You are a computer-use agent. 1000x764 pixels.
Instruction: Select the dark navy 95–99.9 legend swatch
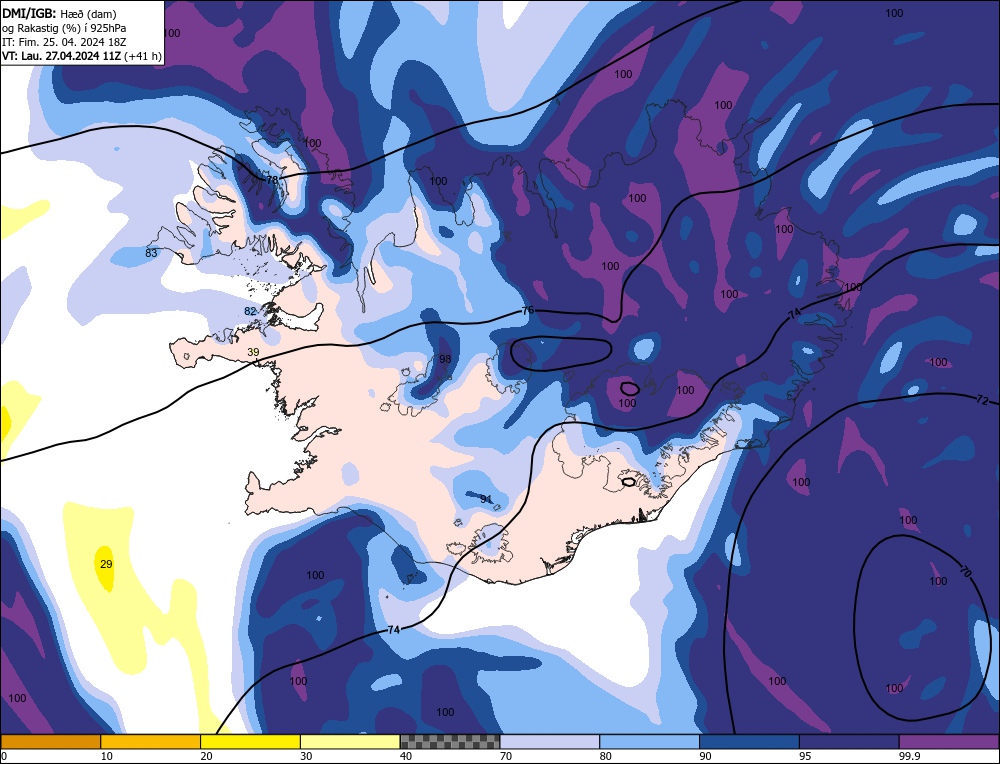pyautogui.click(x=849, y=742)
